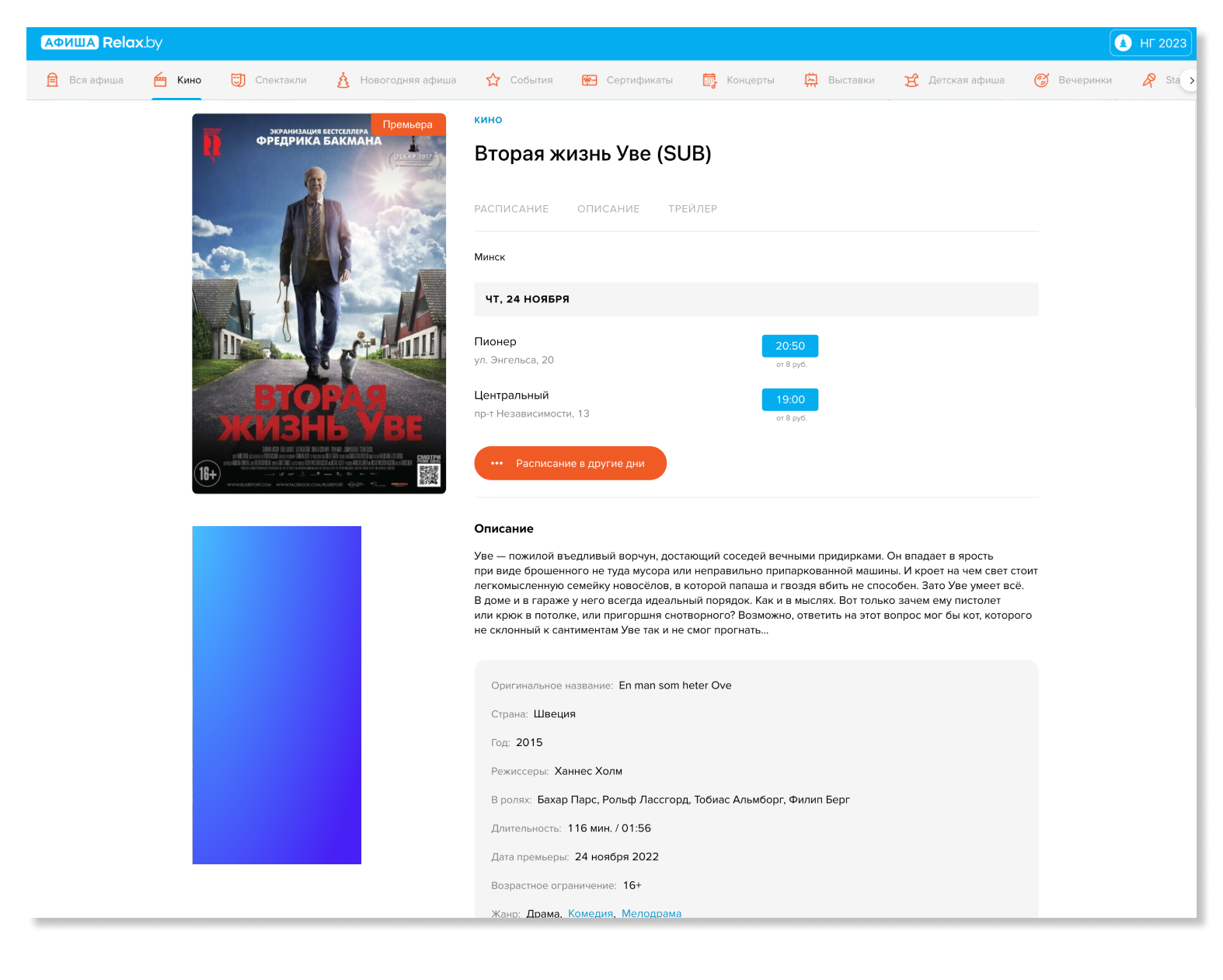Click the Комедия genre link
The width and height of the screenshot is (1223, 980).
(x=591, y=913)
